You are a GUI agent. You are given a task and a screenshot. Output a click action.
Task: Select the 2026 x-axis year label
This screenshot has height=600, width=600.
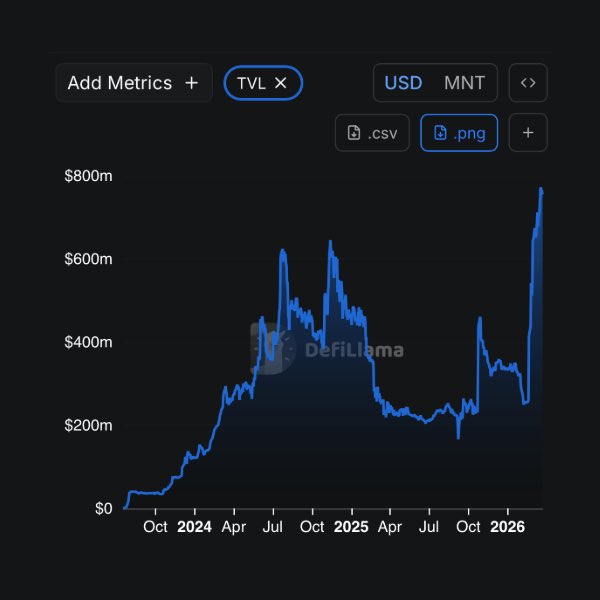point(508,527)
